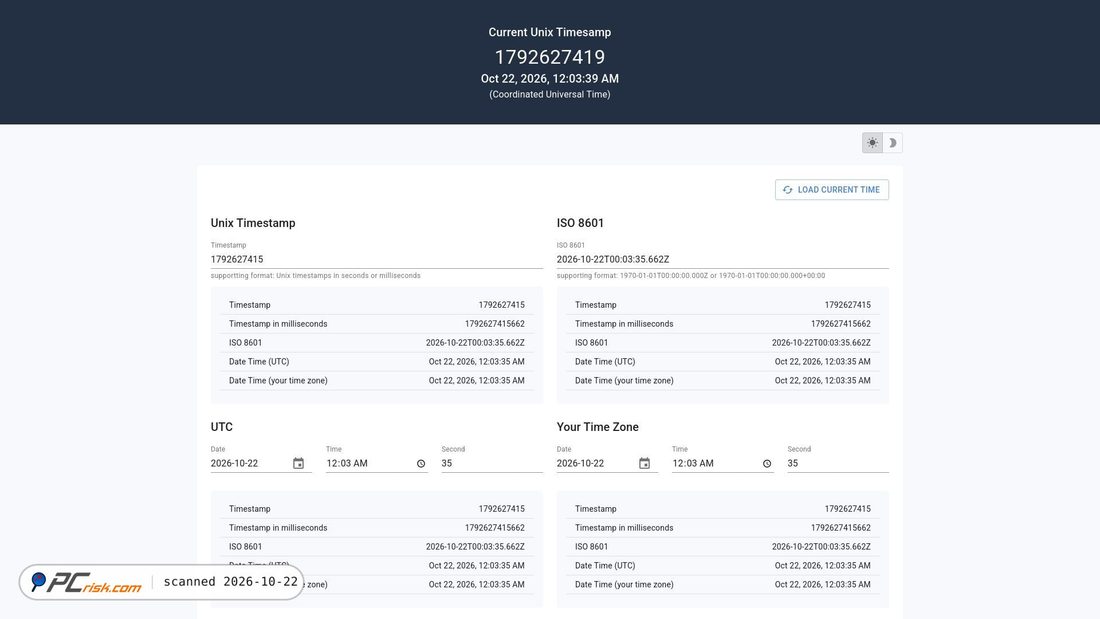Image resolution: width=1100 pixels, height=619 pixels.
Task: Select milliseconds value in Your Time Zone results
Action: click(840, 528)
